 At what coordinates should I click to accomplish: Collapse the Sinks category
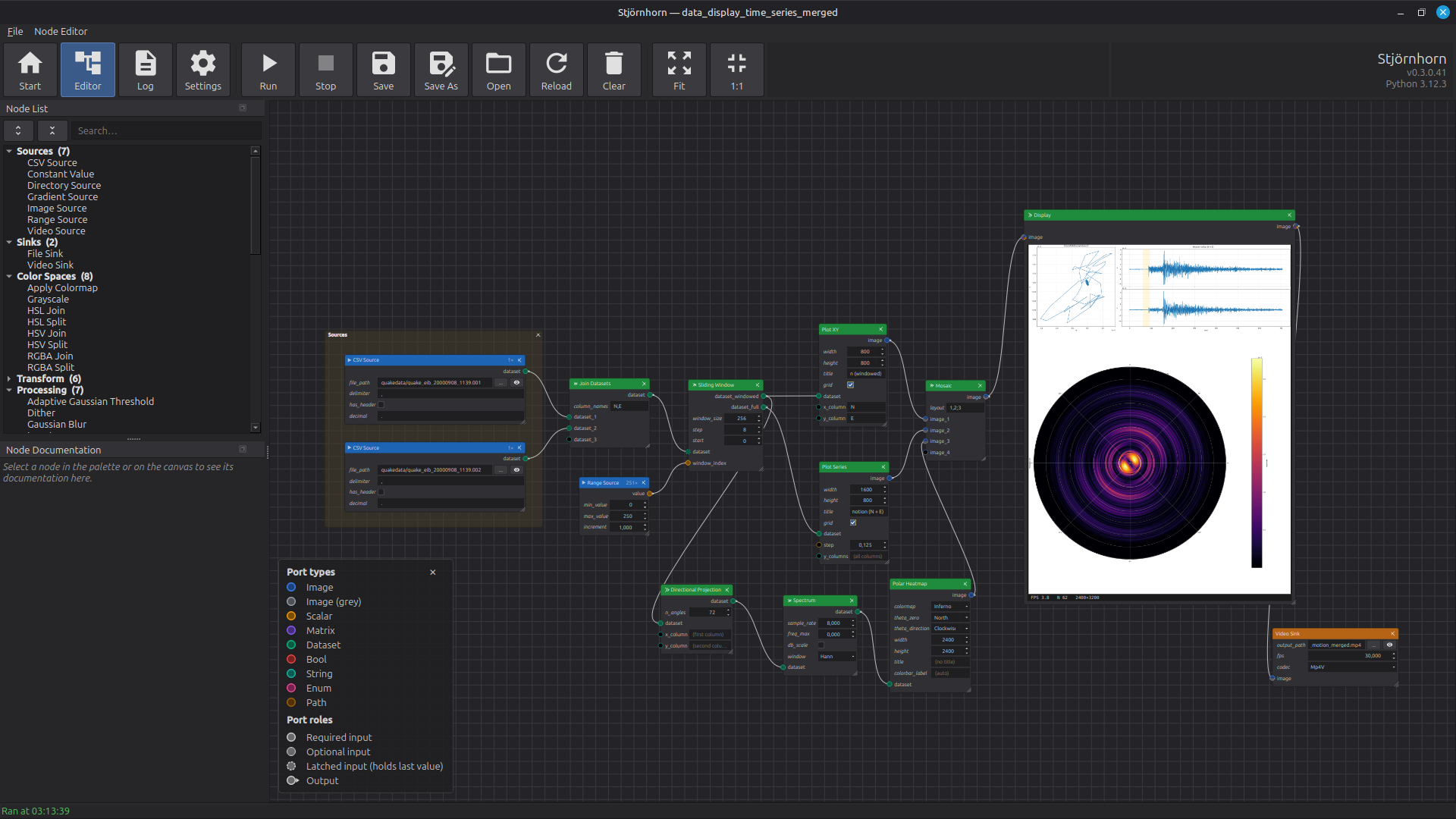pyautogui.click(x=9, y=243)
